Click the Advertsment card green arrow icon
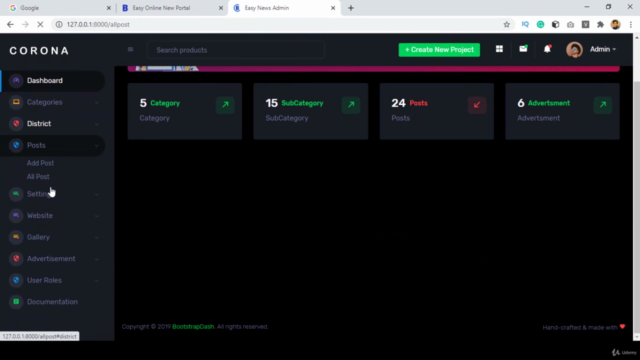 pyautogui.click(x=602, y=104)
